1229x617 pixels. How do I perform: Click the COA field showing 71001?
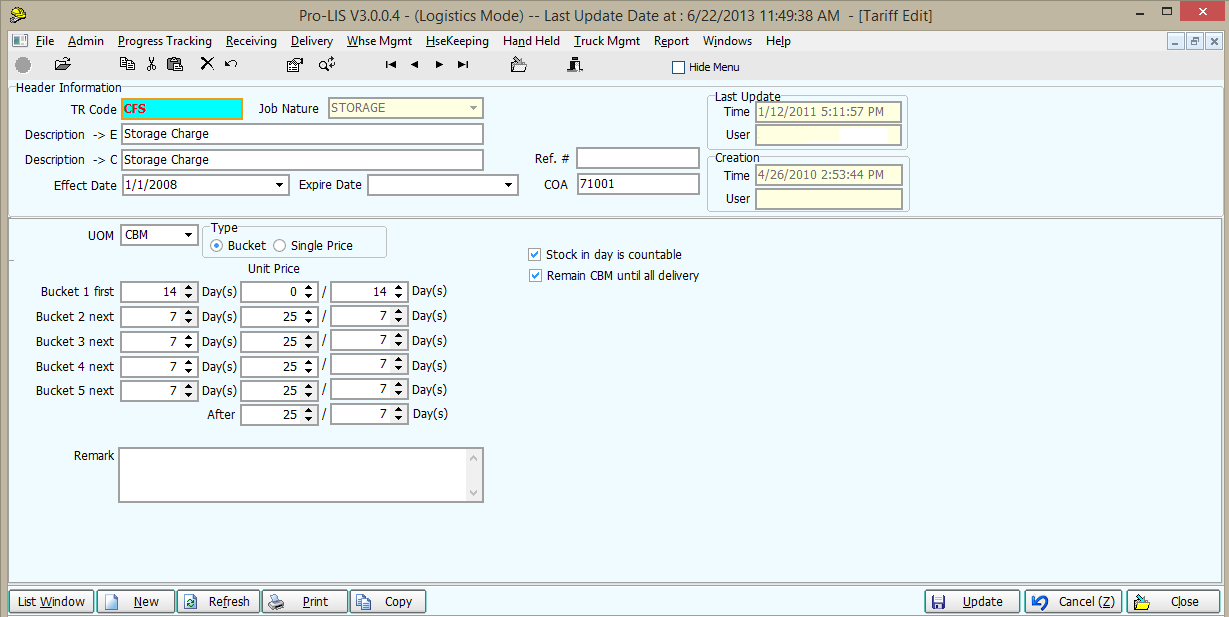(638, 184)
